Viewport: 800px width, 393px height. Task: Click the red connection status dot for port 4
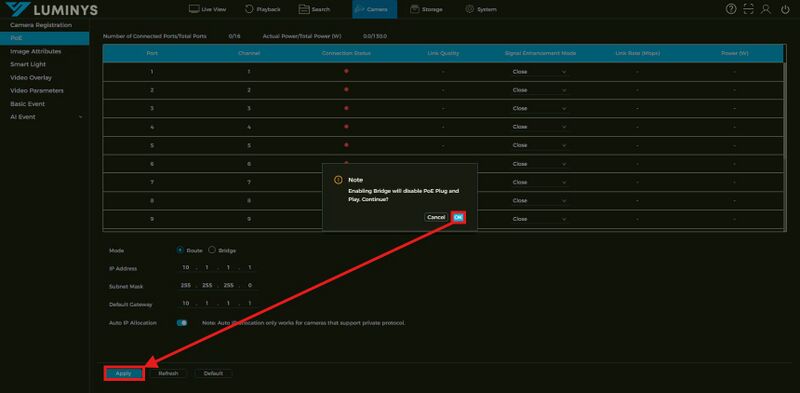[346, 126]
